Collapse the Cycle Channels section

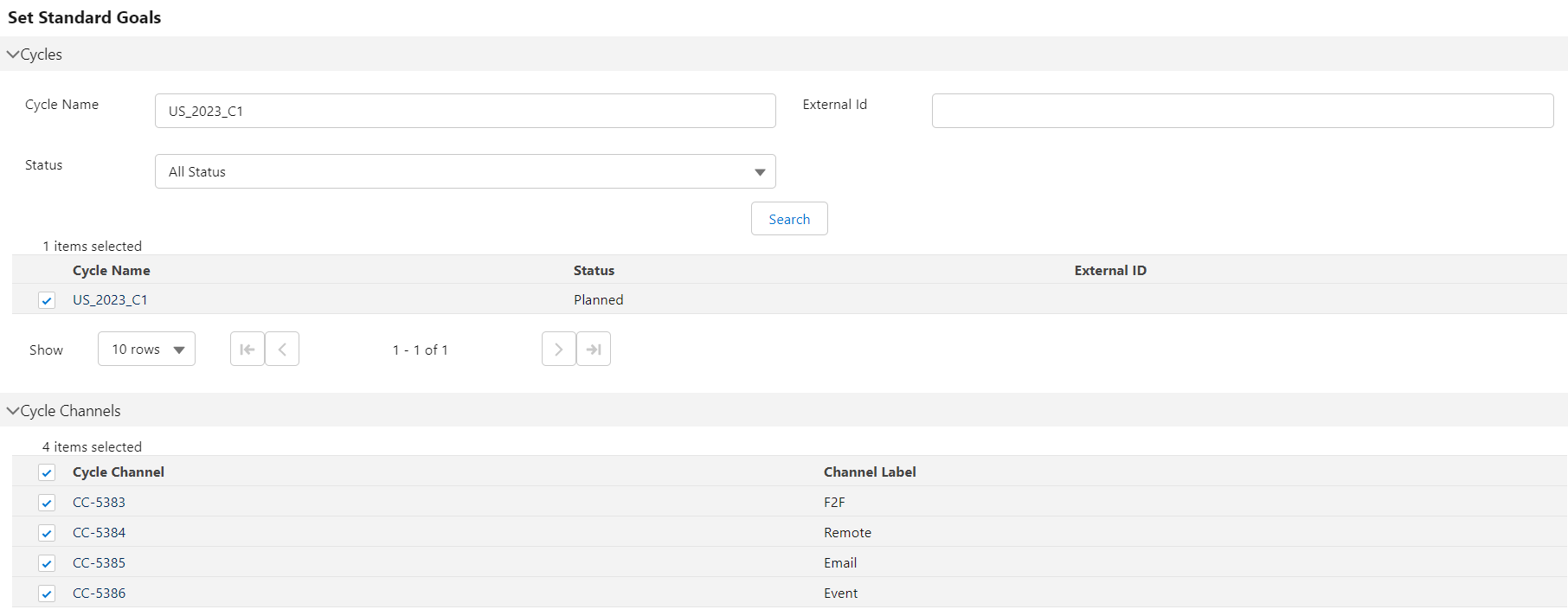click(x=13, y=411)
